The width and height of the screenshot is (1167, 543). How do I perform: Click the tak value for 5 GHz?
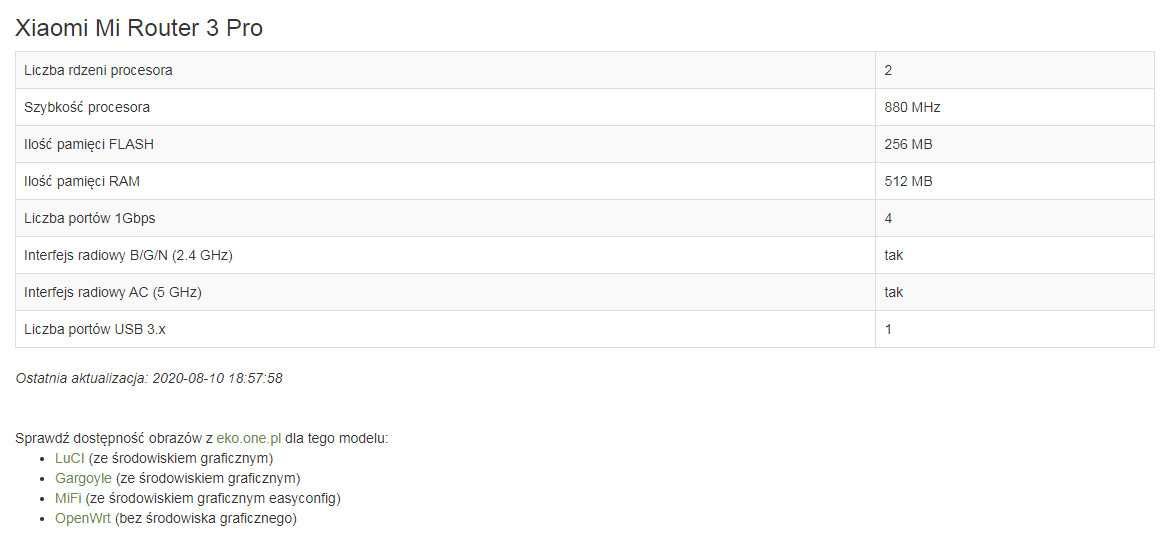tap(894, 292)
